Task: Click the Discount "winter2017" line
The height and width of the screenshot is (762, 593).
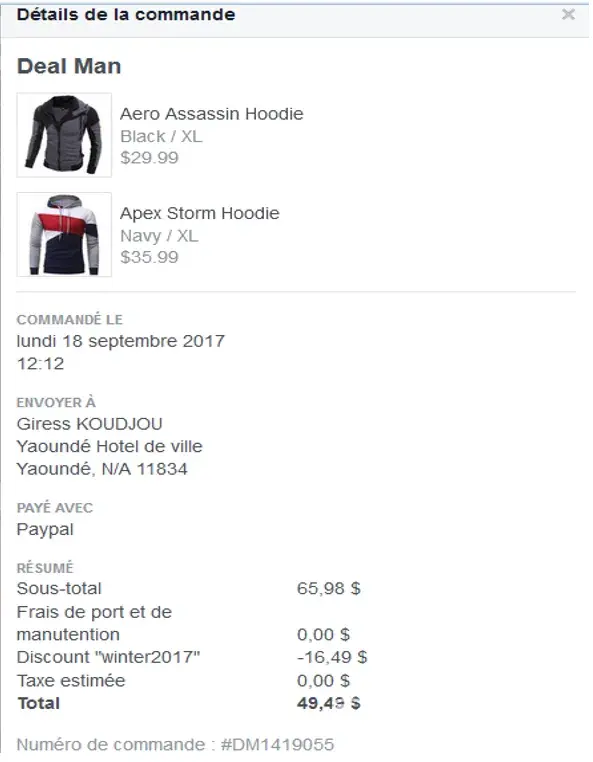Action: pos(108,657)
